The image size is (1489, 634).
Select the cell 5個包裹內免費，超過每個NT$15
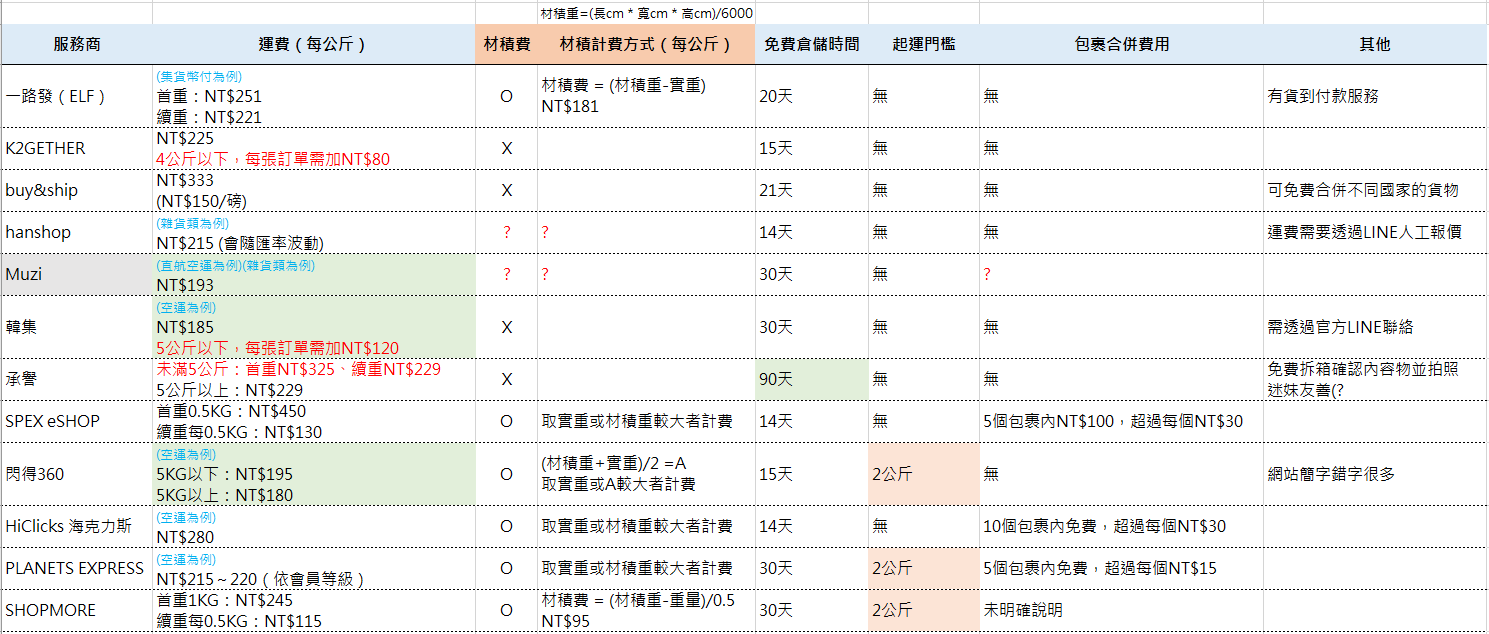(x=1121, y=568)
